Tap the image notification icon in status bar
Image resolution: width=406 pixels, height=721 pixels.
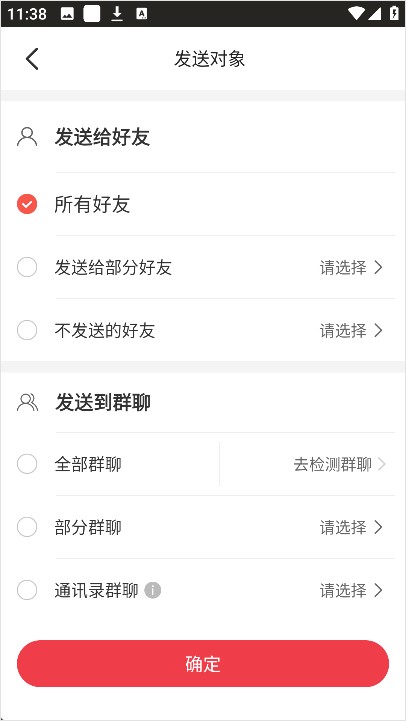pos(67,14)
